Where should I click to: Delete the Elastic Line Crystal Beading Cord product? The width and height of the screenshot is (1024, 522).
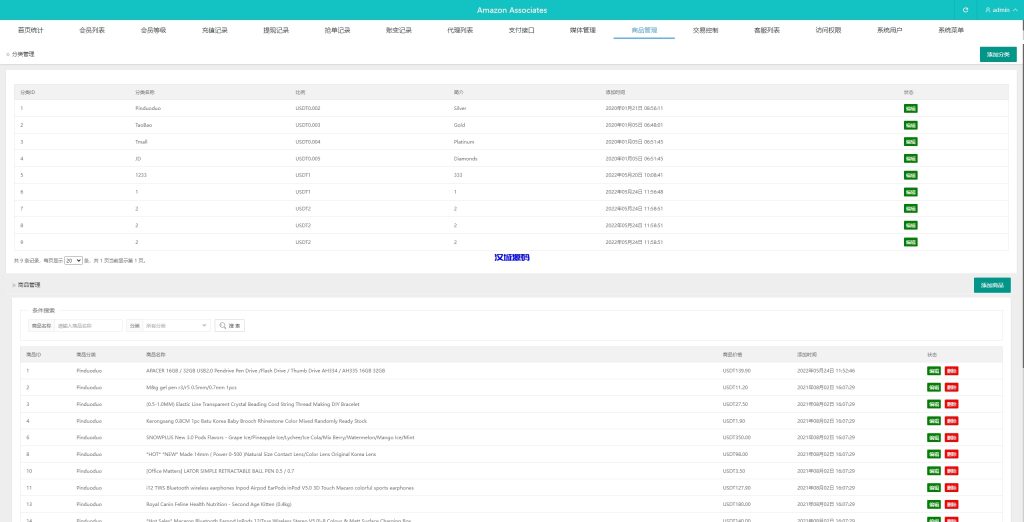(x=951, y=404)
